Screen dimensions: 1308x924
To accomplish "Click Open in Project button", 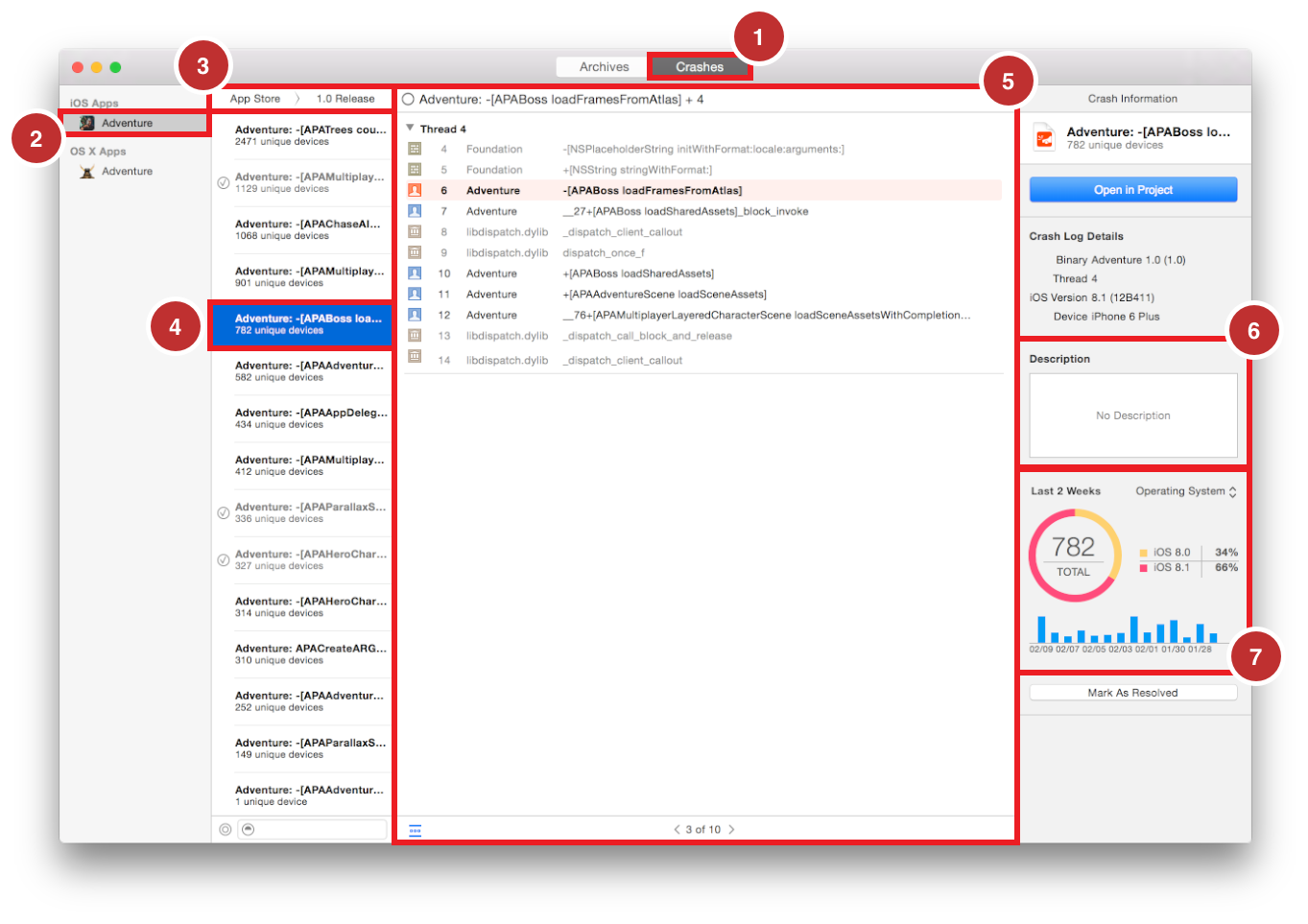I will (x=1133, y=190).
